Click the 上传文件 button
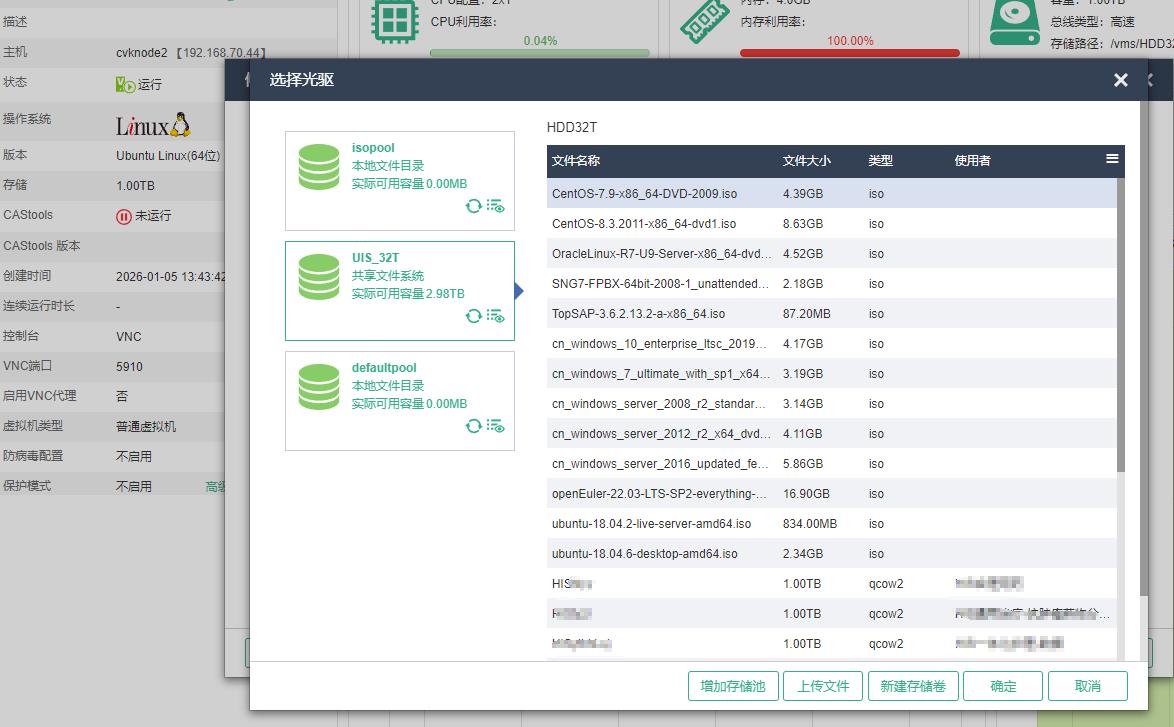 [823, 686]
